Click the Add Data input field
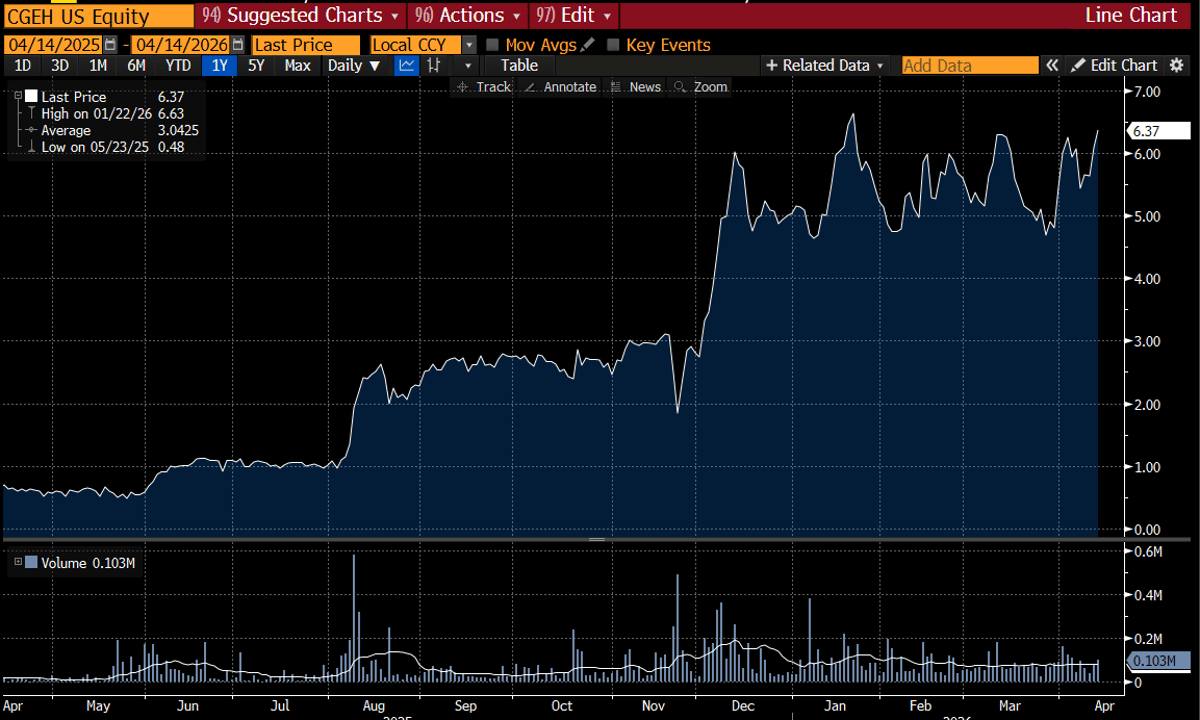 click(969, 65)
